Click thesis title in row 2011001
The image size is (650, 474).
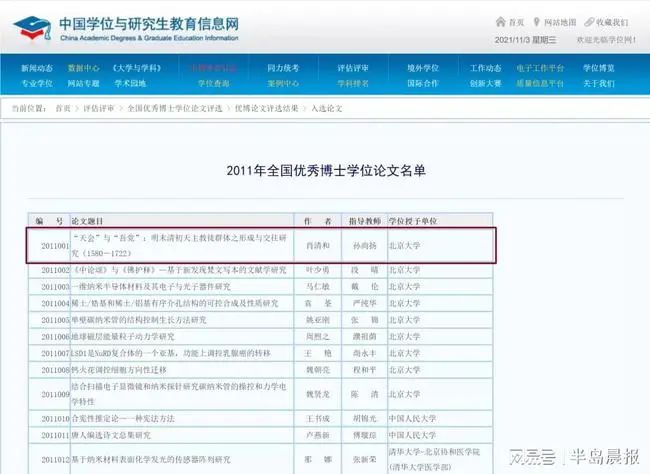click(x=179, y=246)
